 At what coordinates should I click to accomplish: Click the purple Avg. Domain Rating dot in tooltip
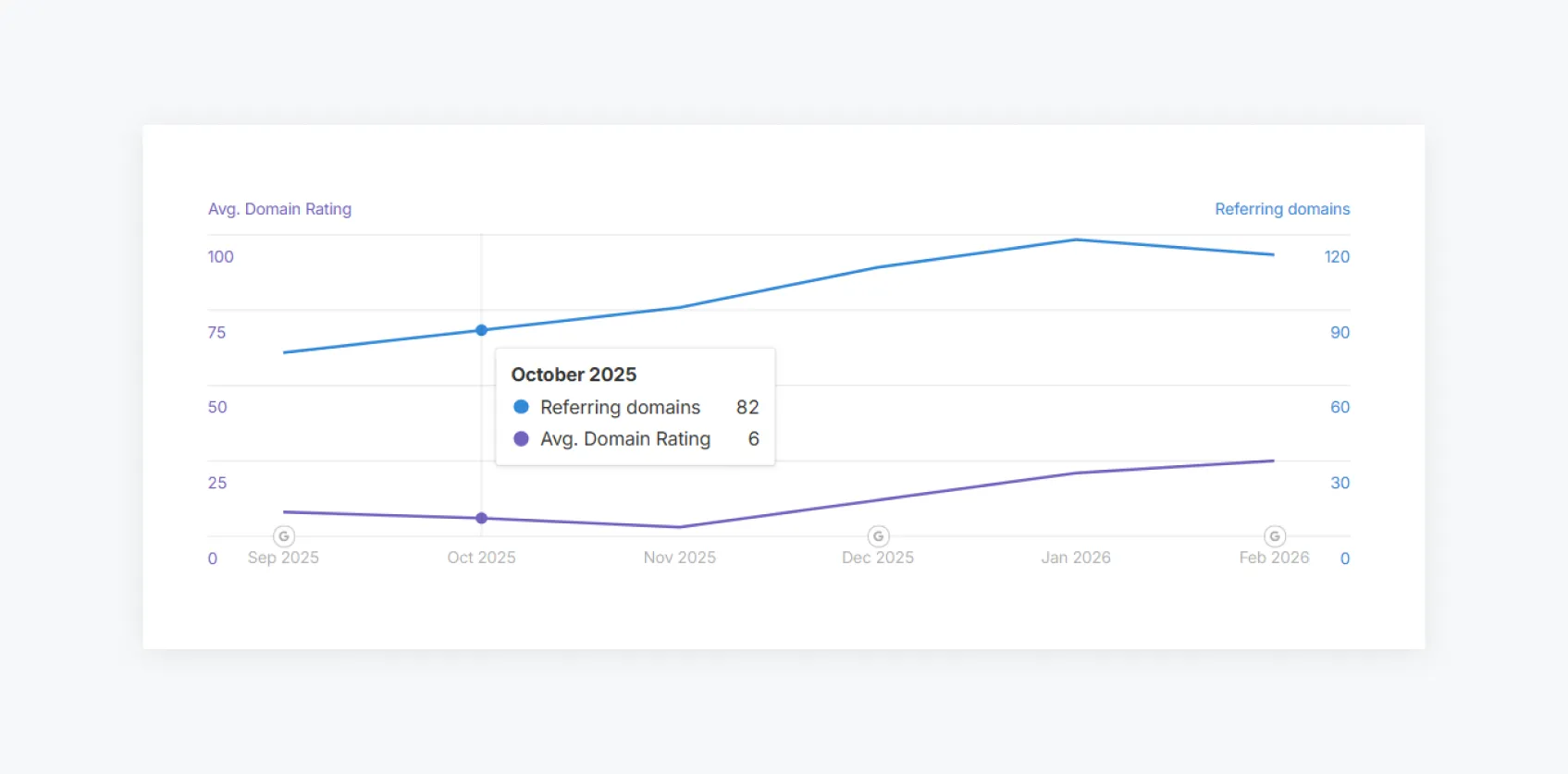click(x=521, y=439)
